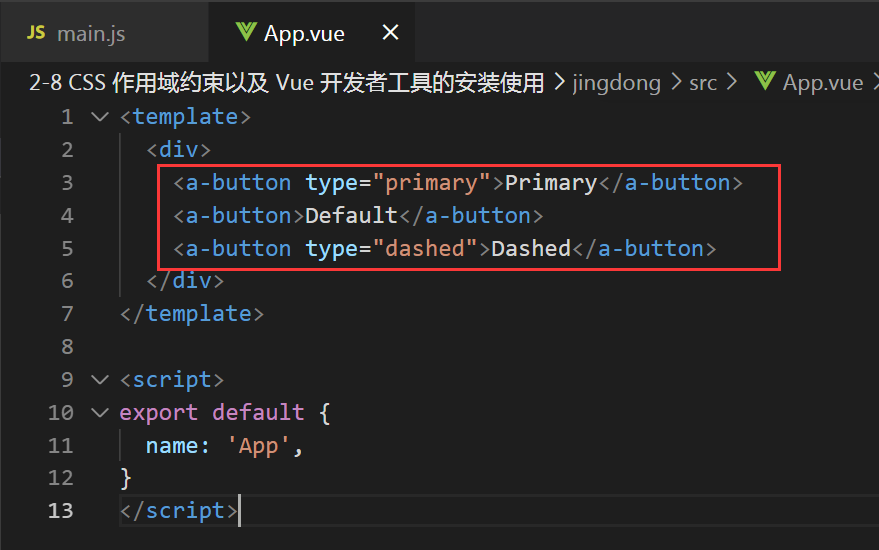The width and height of the screenshot is (879, 550).
Task: Select the App.vue editor tab
Action: pyautogui.click(x=304, y=33)
